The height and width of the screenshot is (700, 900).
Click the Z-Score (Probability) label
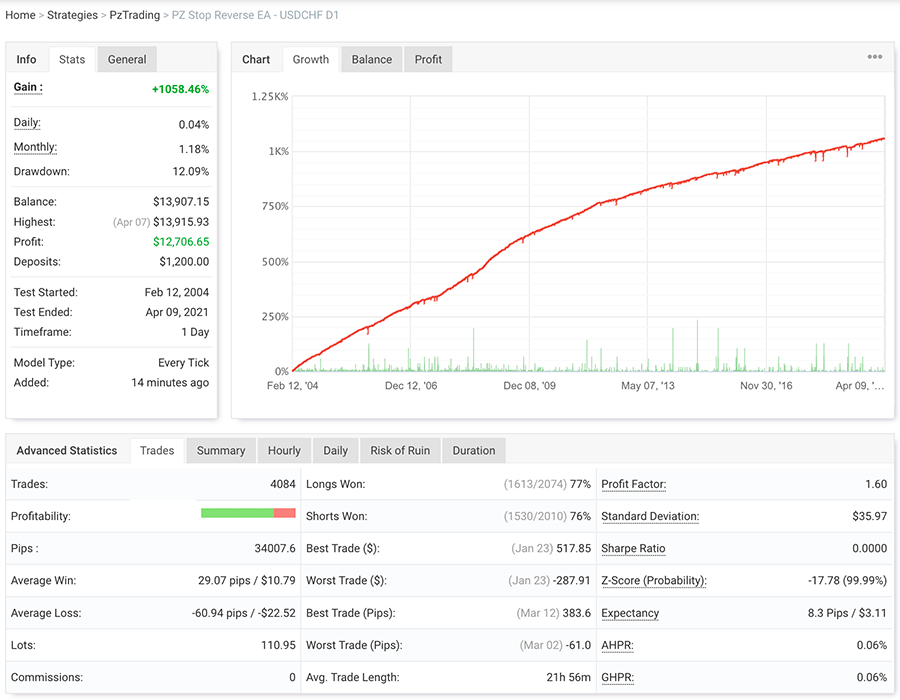click(654, 581)
